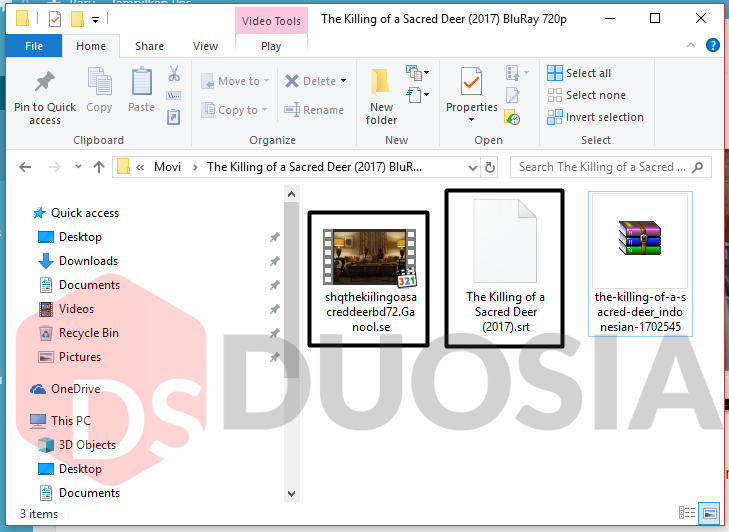Click pin icon next to Downloads
This screenshot has width=729, height=532.
pos(275,261)
